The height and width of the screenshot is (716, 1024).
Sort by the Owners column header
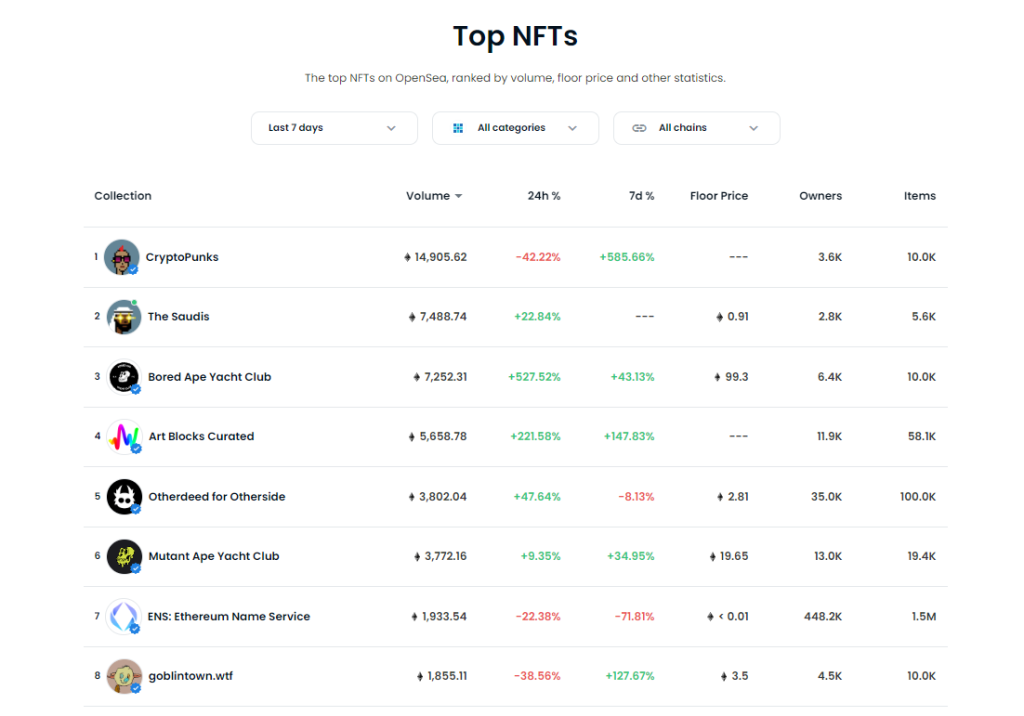pyautogui.click(x=820, y=196)
